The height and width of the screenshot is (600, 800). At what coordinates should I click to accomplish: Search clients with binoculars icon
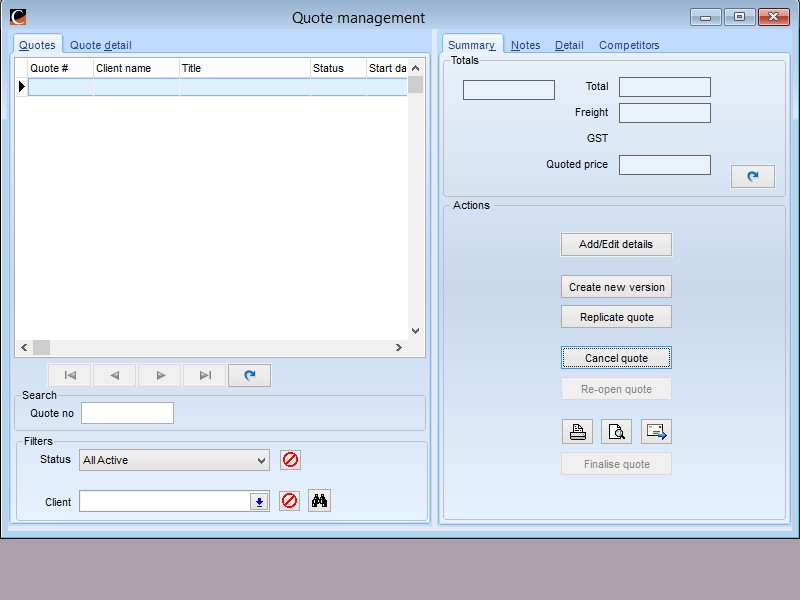point(319,501)
